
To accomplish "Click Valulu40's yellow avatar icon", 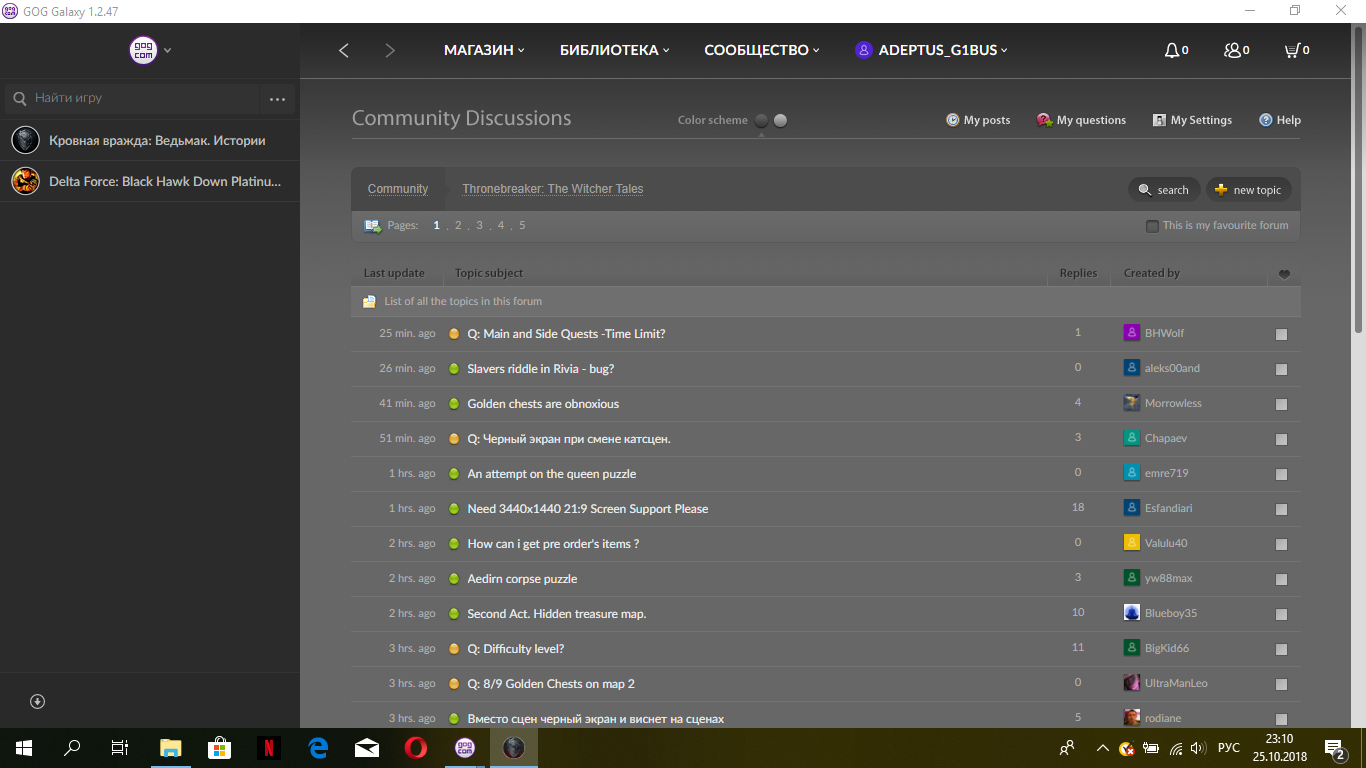I will 1132,543.
